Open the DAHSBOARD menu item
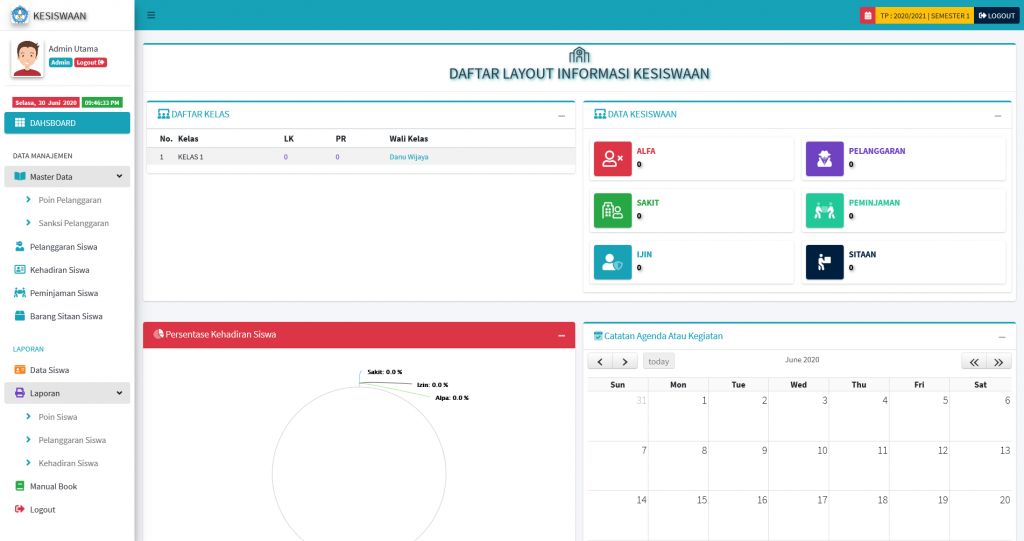 pyautogui.click(x=67, y=123)
